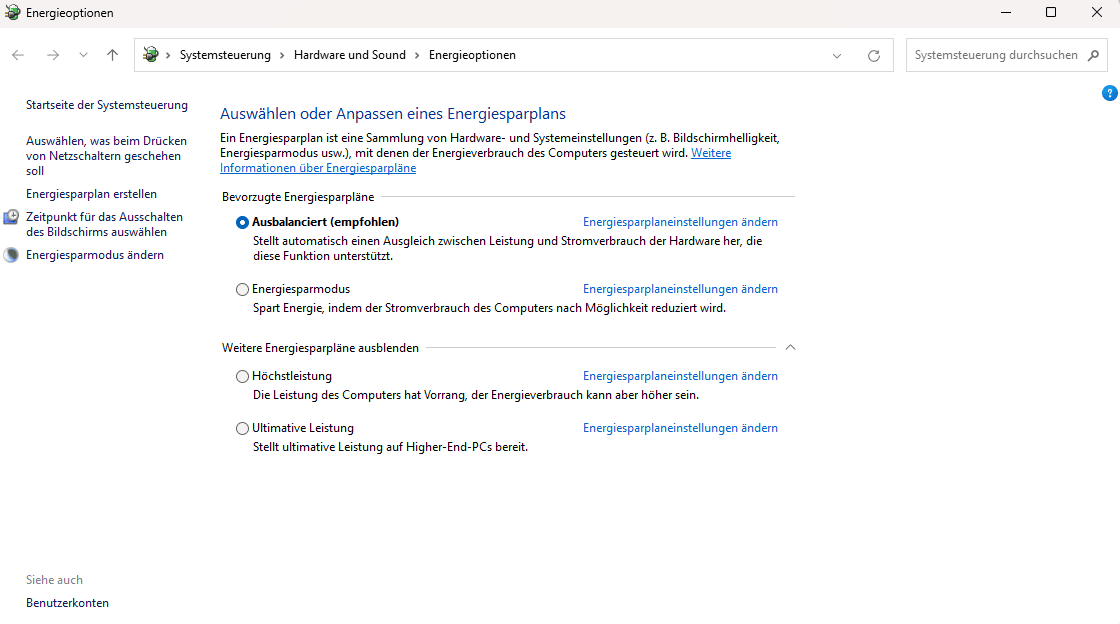Viewport: 1120px width, 624px height.
Task: Click the power icon in address bar
Action: 151,55
